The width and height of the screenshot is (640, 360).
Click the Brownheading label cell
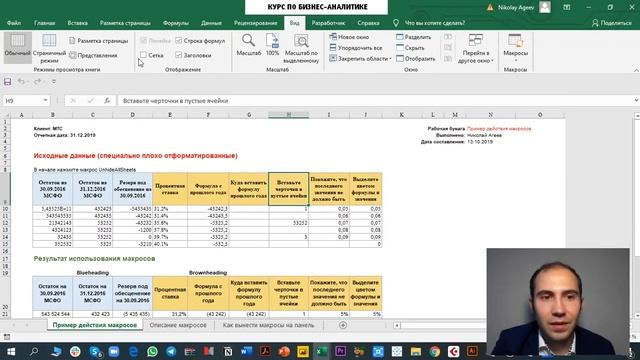tap(208, 273)
